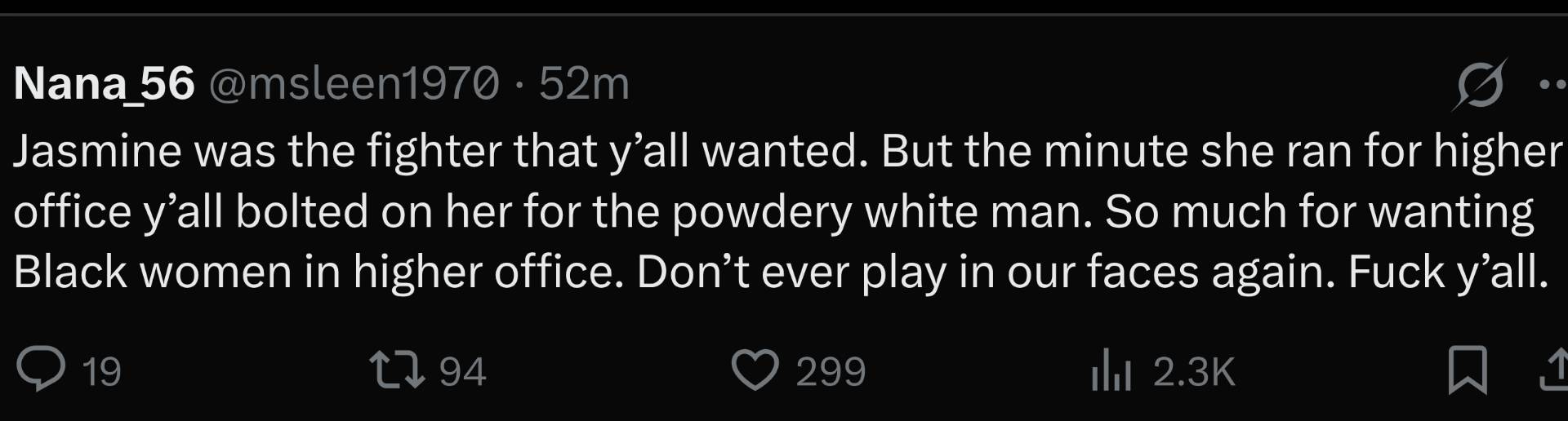This screenshot has width=1568, height=421.
Task: Click the @msleen1970 handle
Action: [354, 83]
